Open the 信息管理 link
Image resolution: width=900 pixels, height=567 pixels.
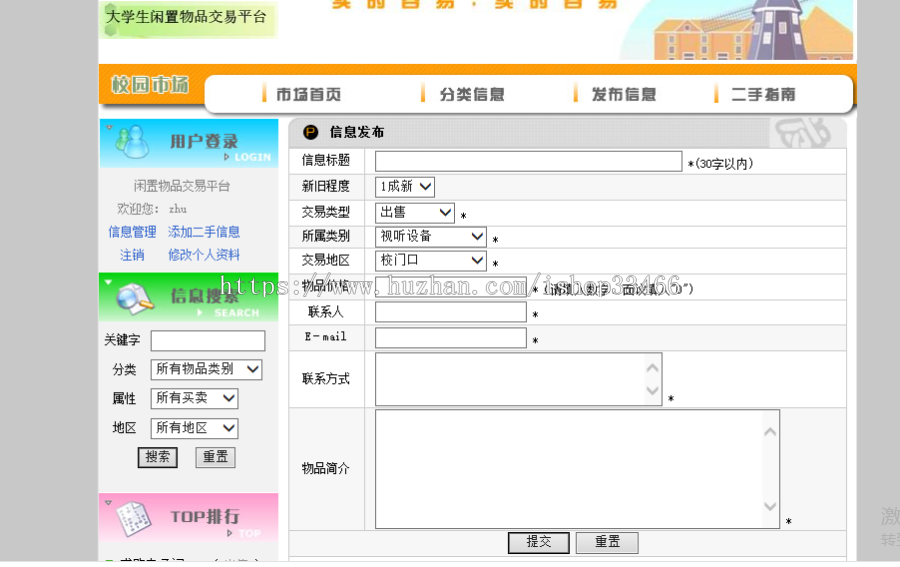click(x=132, y=232)
